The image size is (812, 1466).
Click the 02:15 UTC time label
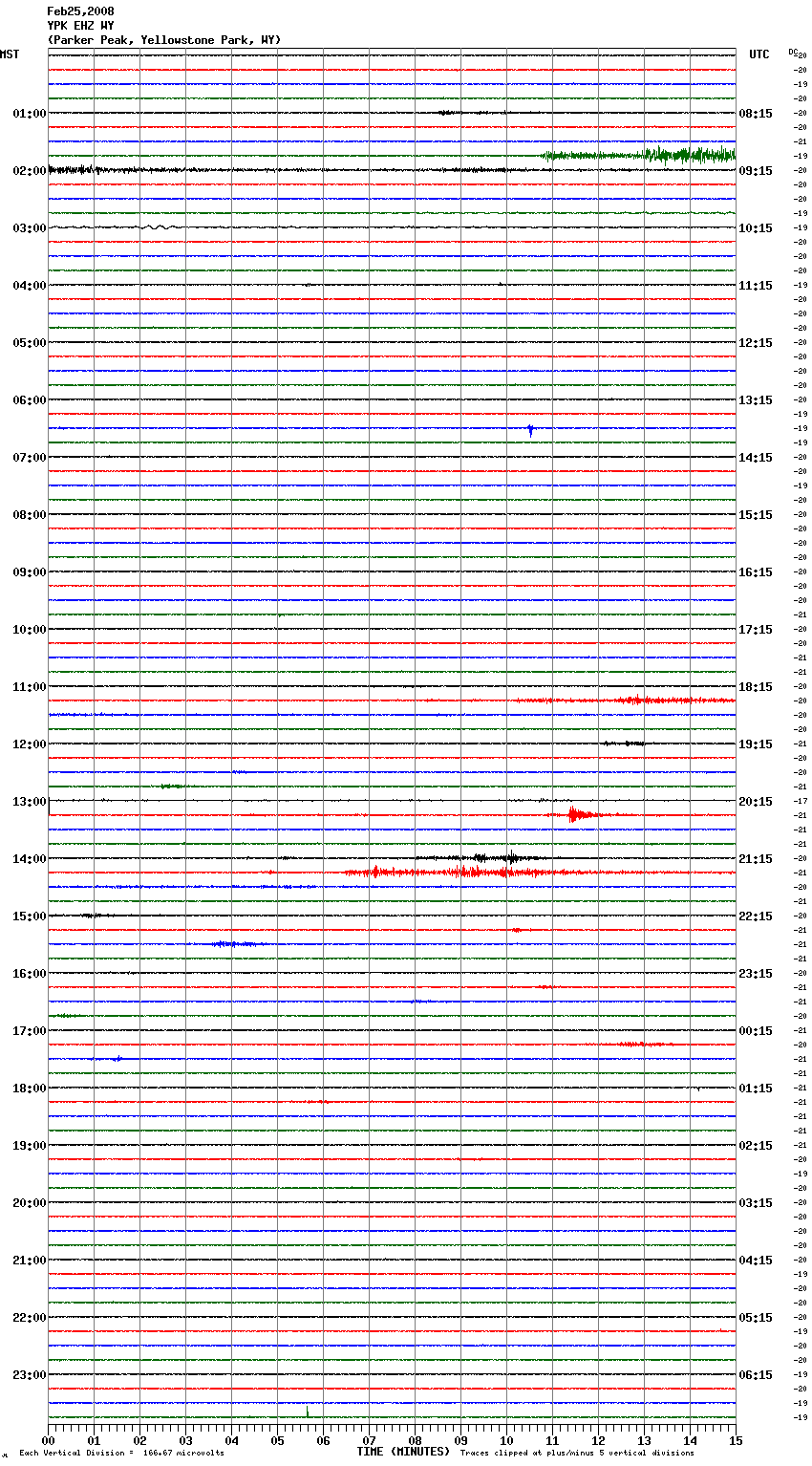[x=756, y=1146]
